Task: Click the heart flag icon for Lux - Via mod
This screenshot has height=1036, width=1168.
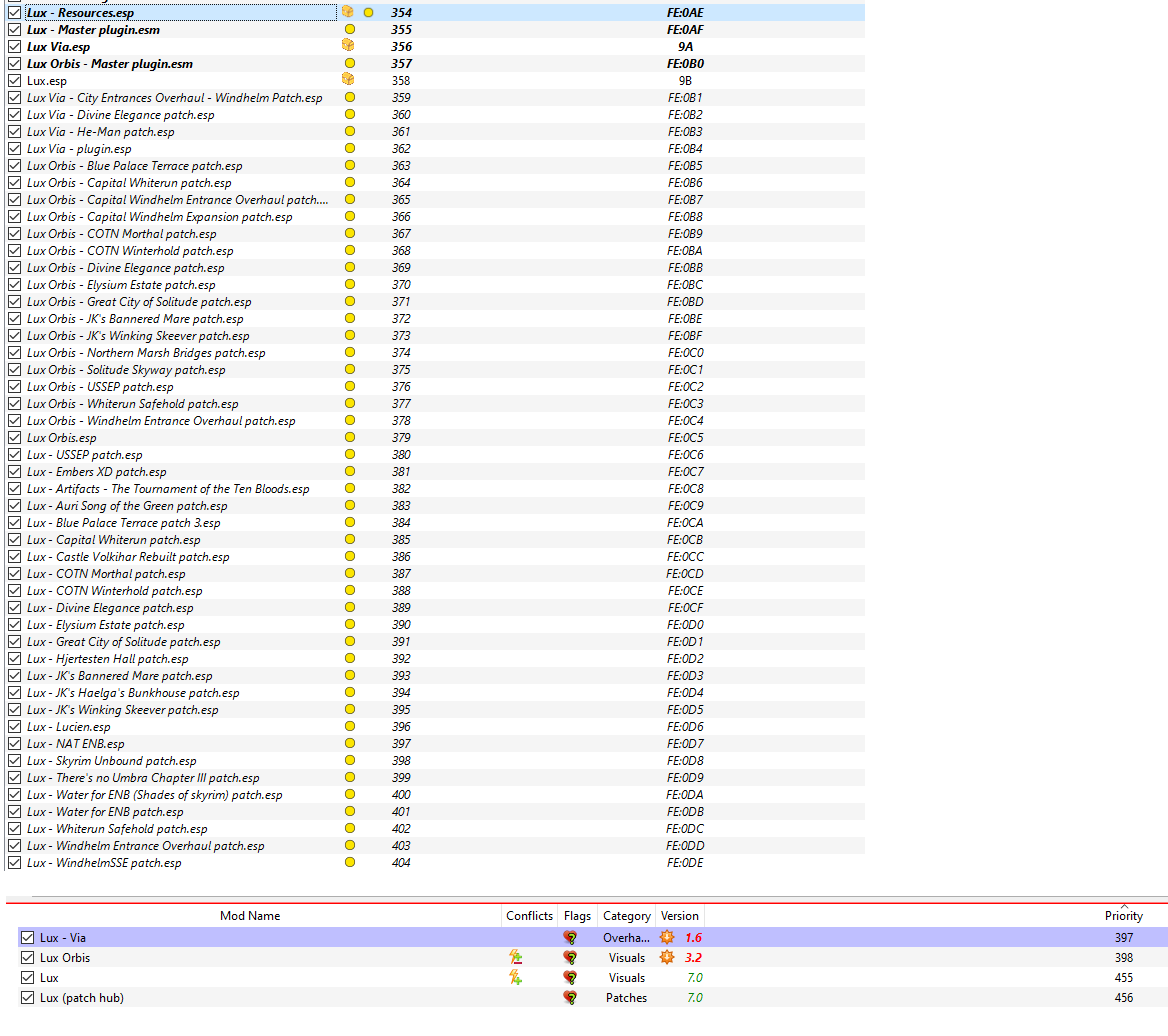Action: 570,938
